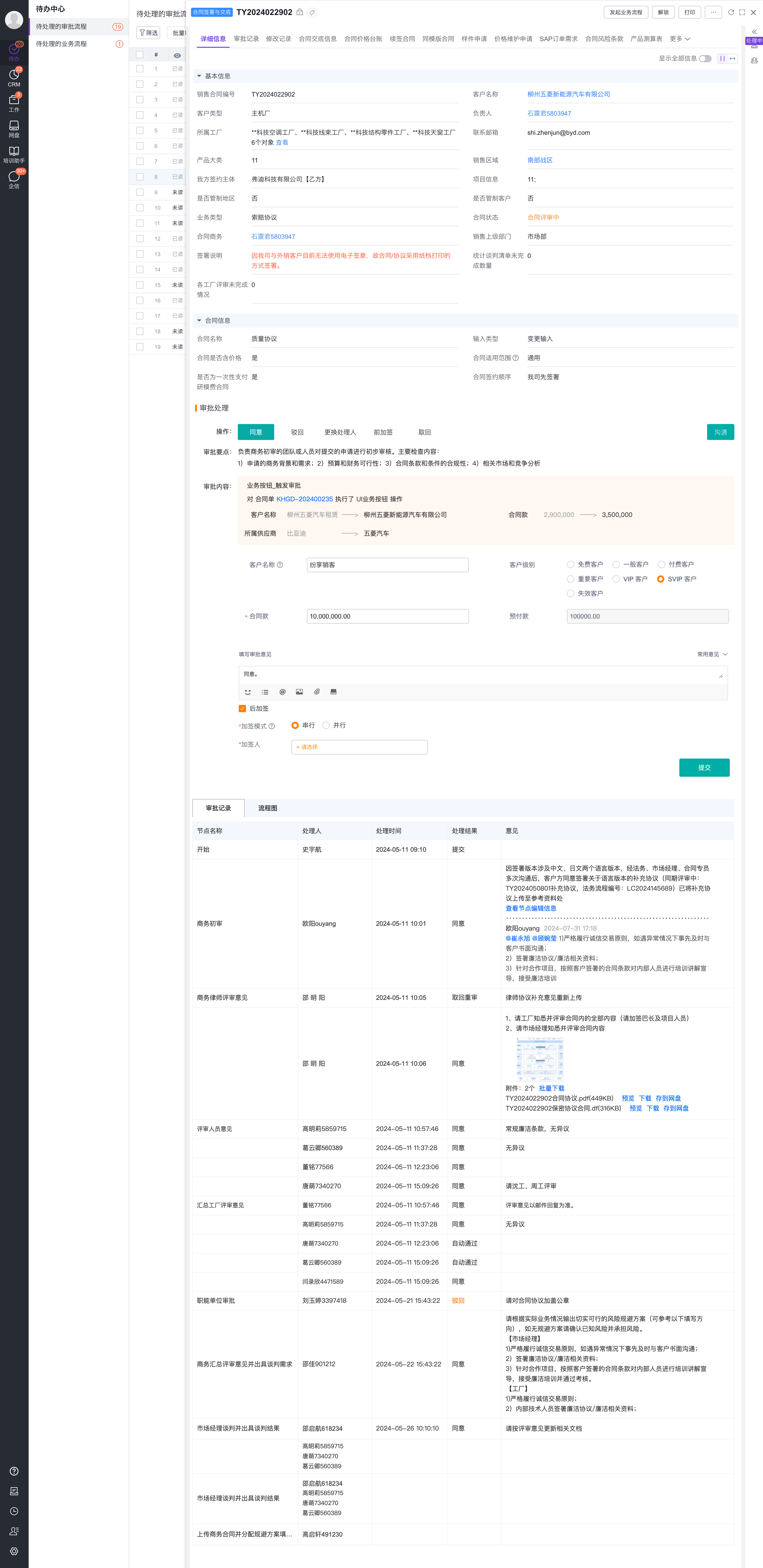This screenshot has height=1568, width=763.
Task: Open the KHGD-202400235 contract link
Action: [x=304, y=499]
